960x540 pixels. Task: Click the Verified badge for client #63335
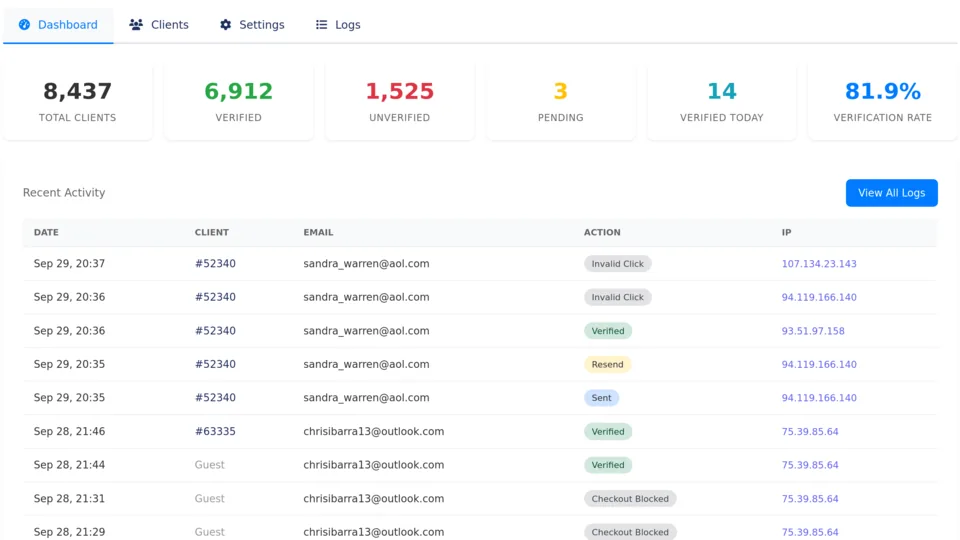(607, 432)
